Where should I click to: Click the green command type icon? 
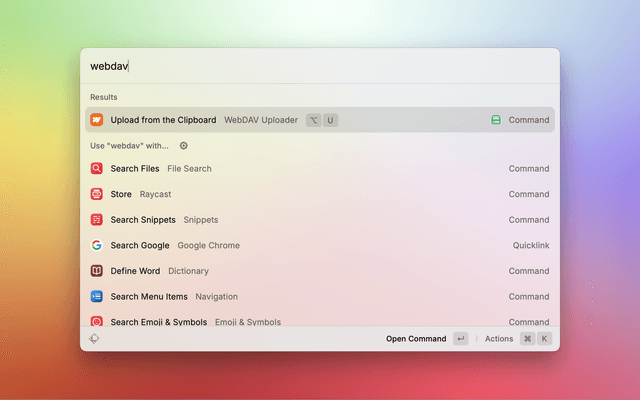click(x=495, y=120)
